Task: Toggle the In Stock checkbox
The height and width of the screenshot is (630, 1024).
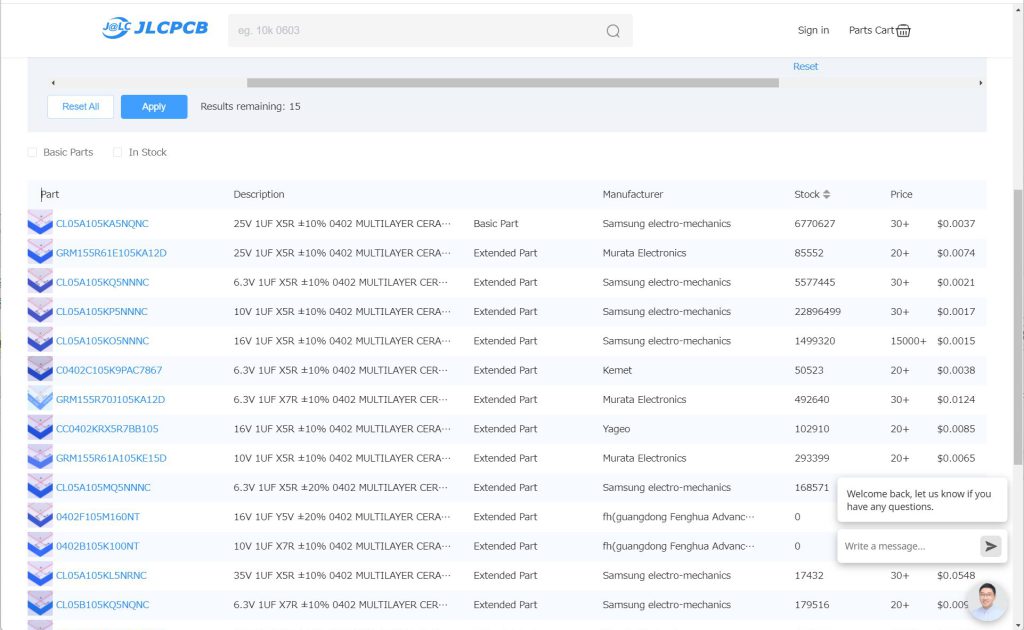Action: (118, 153)
